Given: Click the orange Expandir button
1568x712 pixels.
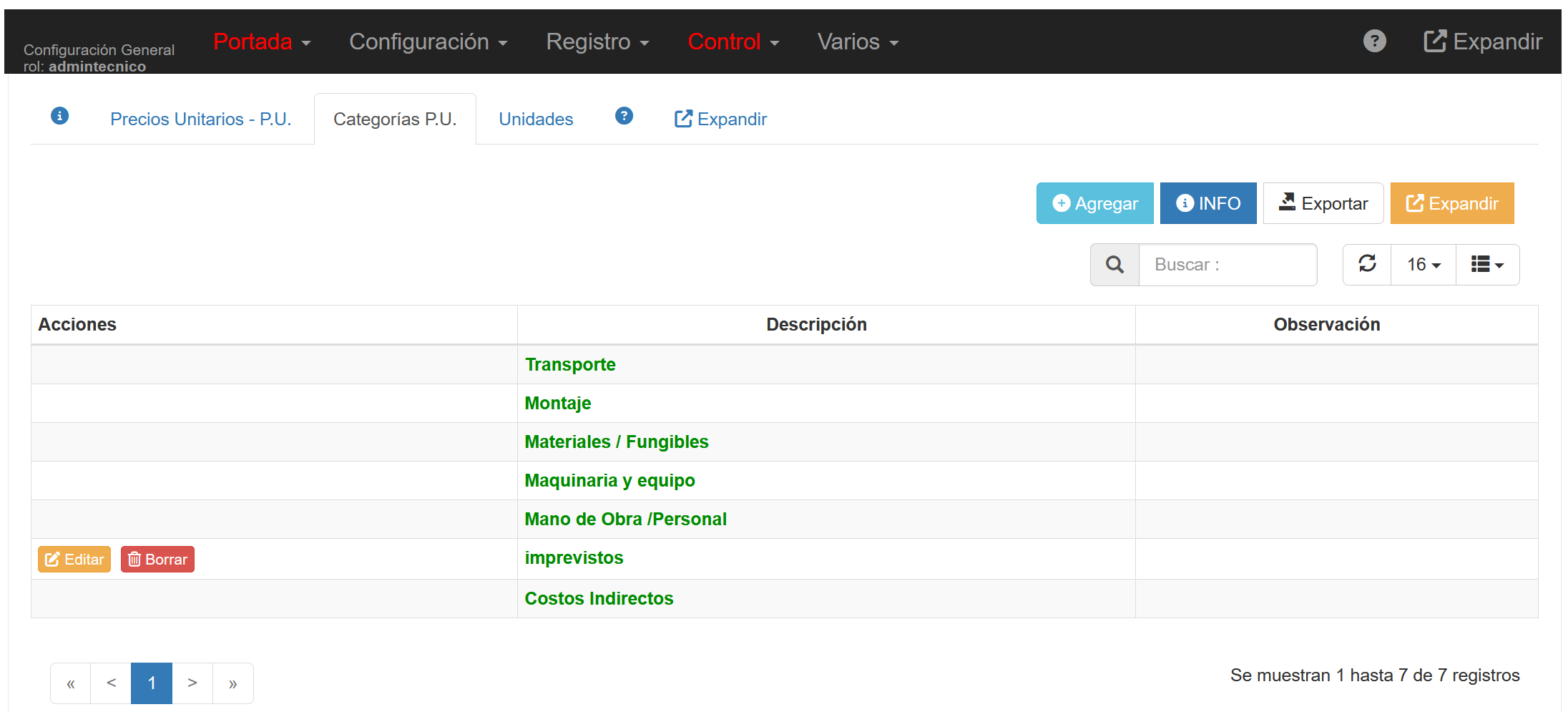Looking at the screenshot, I should coord(1451,204).
